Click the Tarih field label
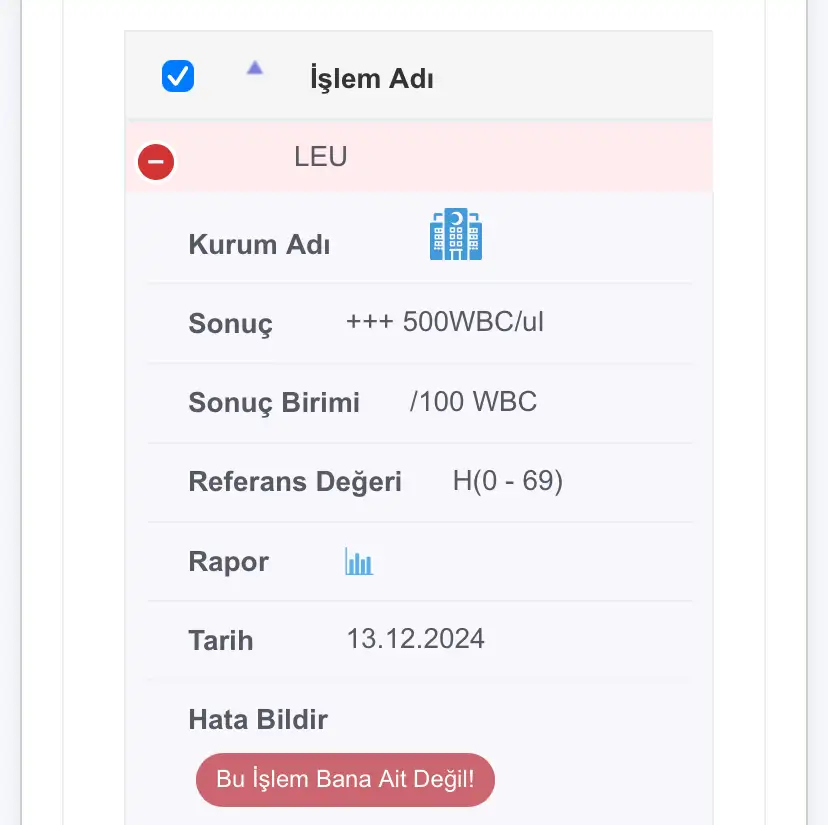828x825 pixels. tap(221, 640)
